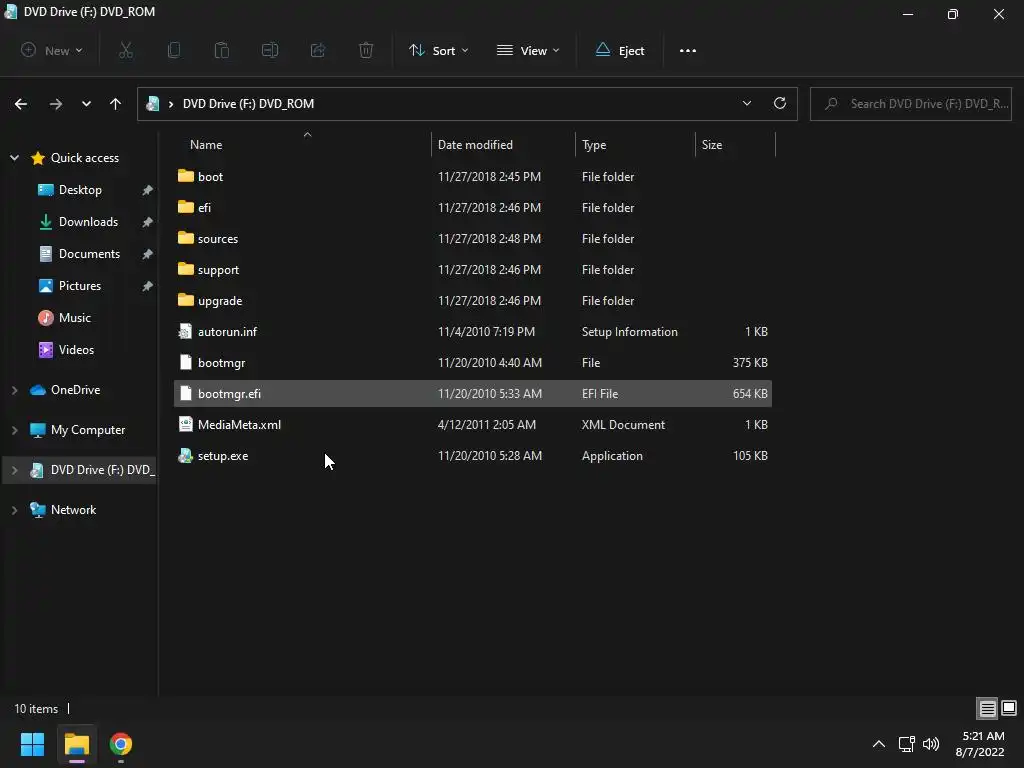Eject the DVD drive
The width and height of the screenshot is (1024, 768).
[620, 50]
